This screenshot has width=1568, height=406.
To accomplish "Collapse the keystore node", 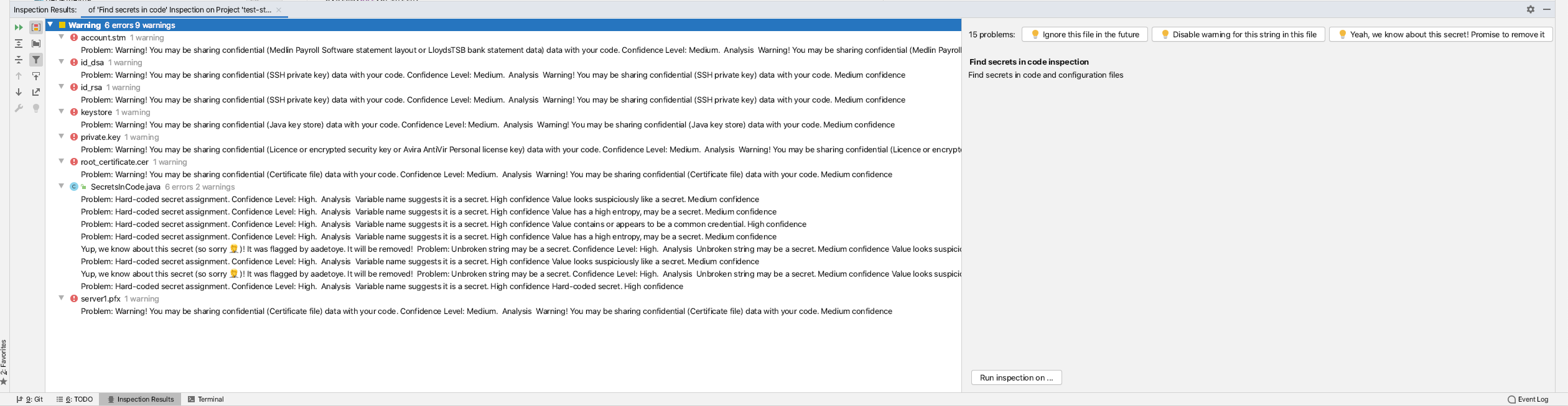I will coord(62,112).
